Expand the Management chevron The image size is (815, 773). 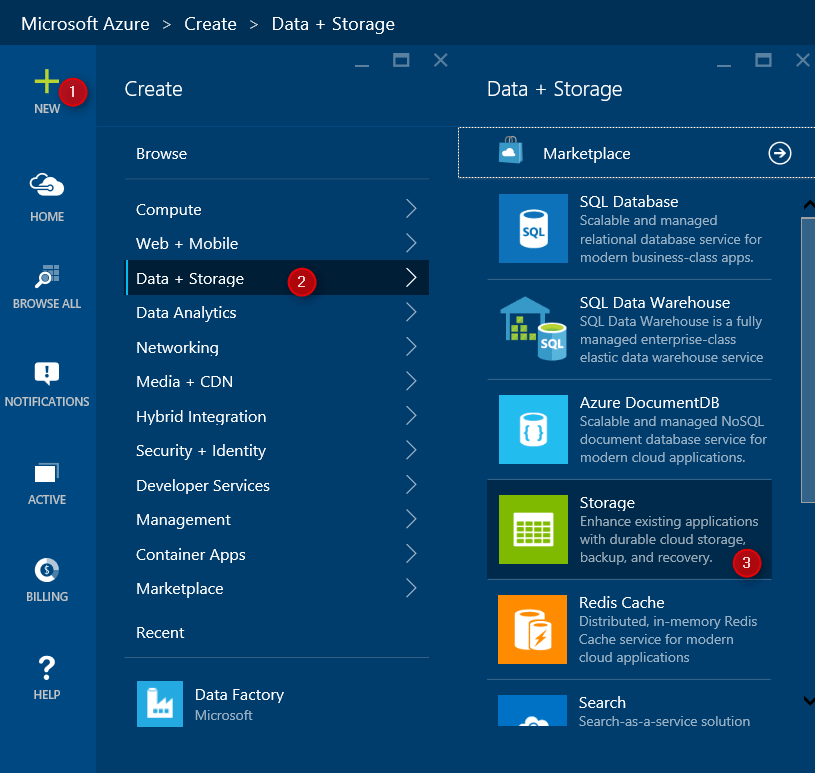[411, 519]
